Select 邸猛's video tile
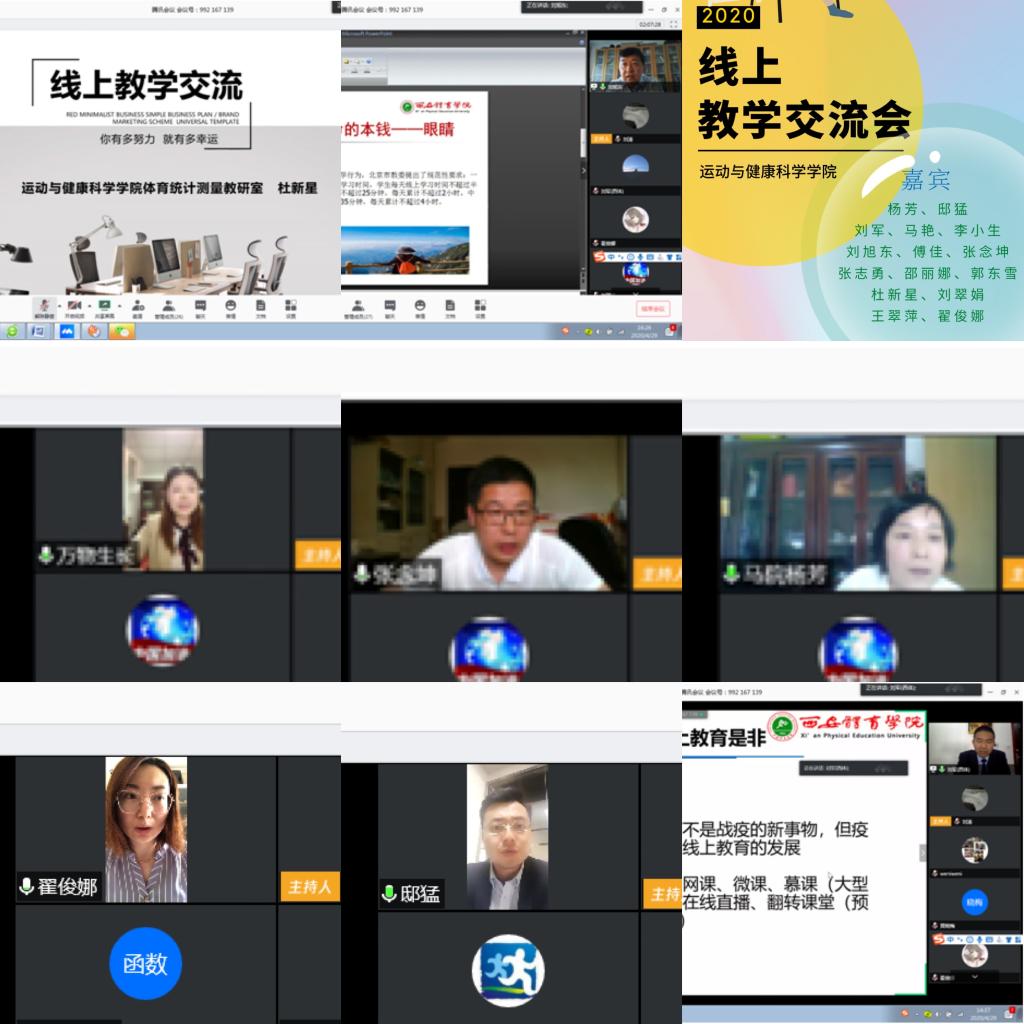1024x1024 pixels. (507, 836)
